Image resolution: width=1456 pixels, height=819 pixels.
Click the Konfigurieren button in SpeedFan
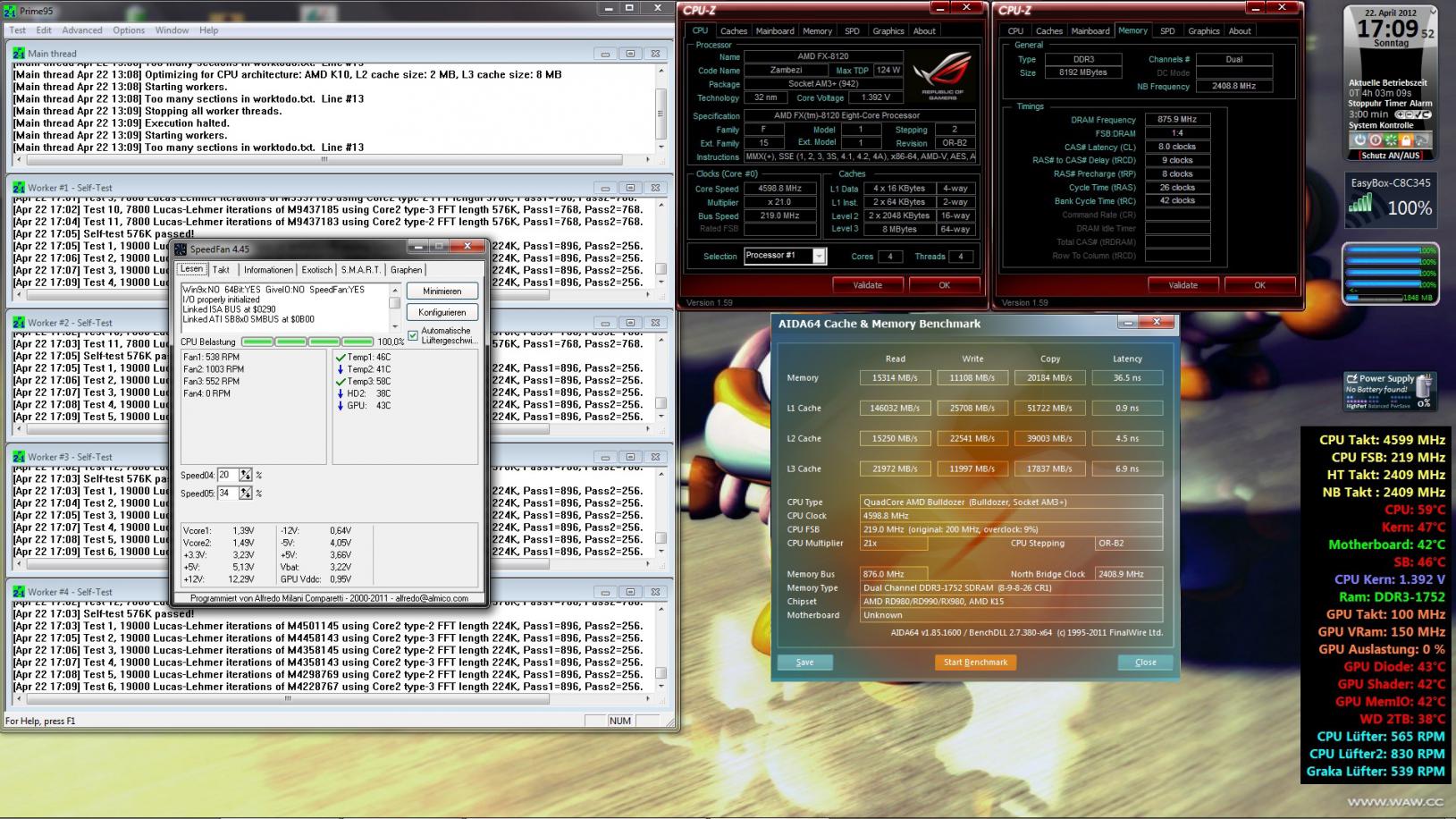pos(442,312)
